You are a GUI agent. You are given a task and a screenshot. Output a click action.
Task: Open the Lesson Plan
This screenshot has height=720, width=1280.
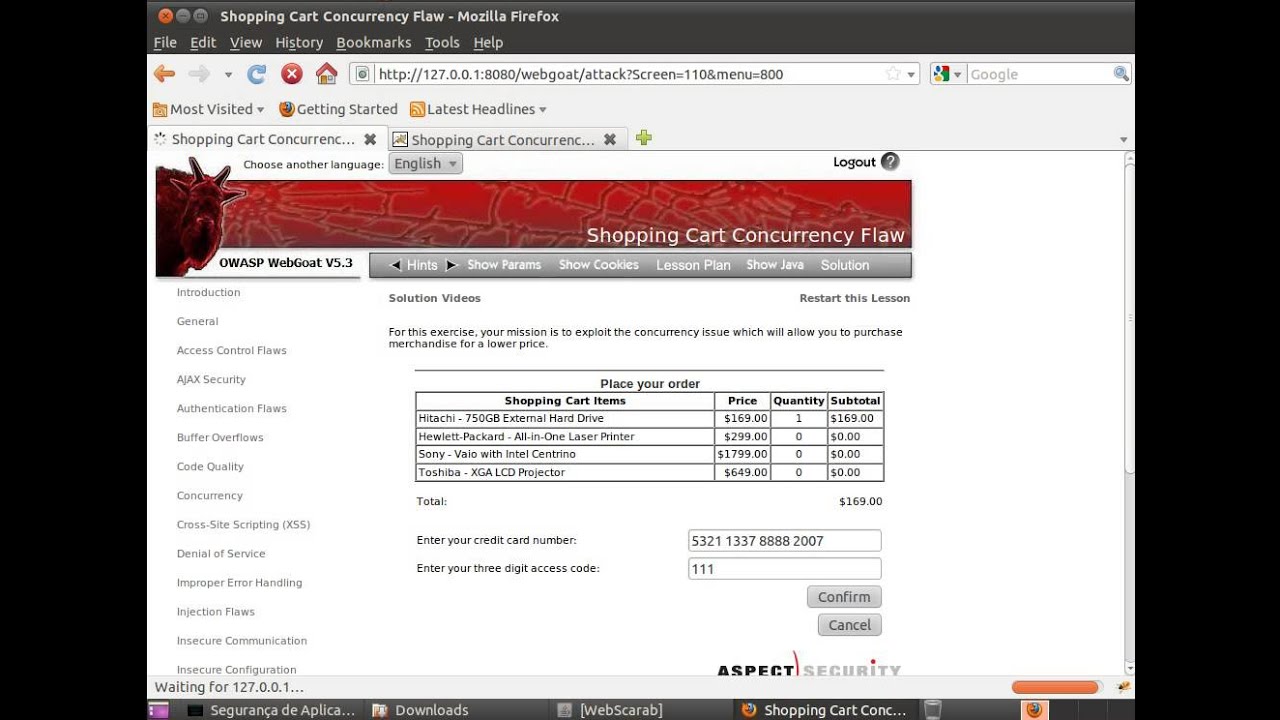[693, 265]
